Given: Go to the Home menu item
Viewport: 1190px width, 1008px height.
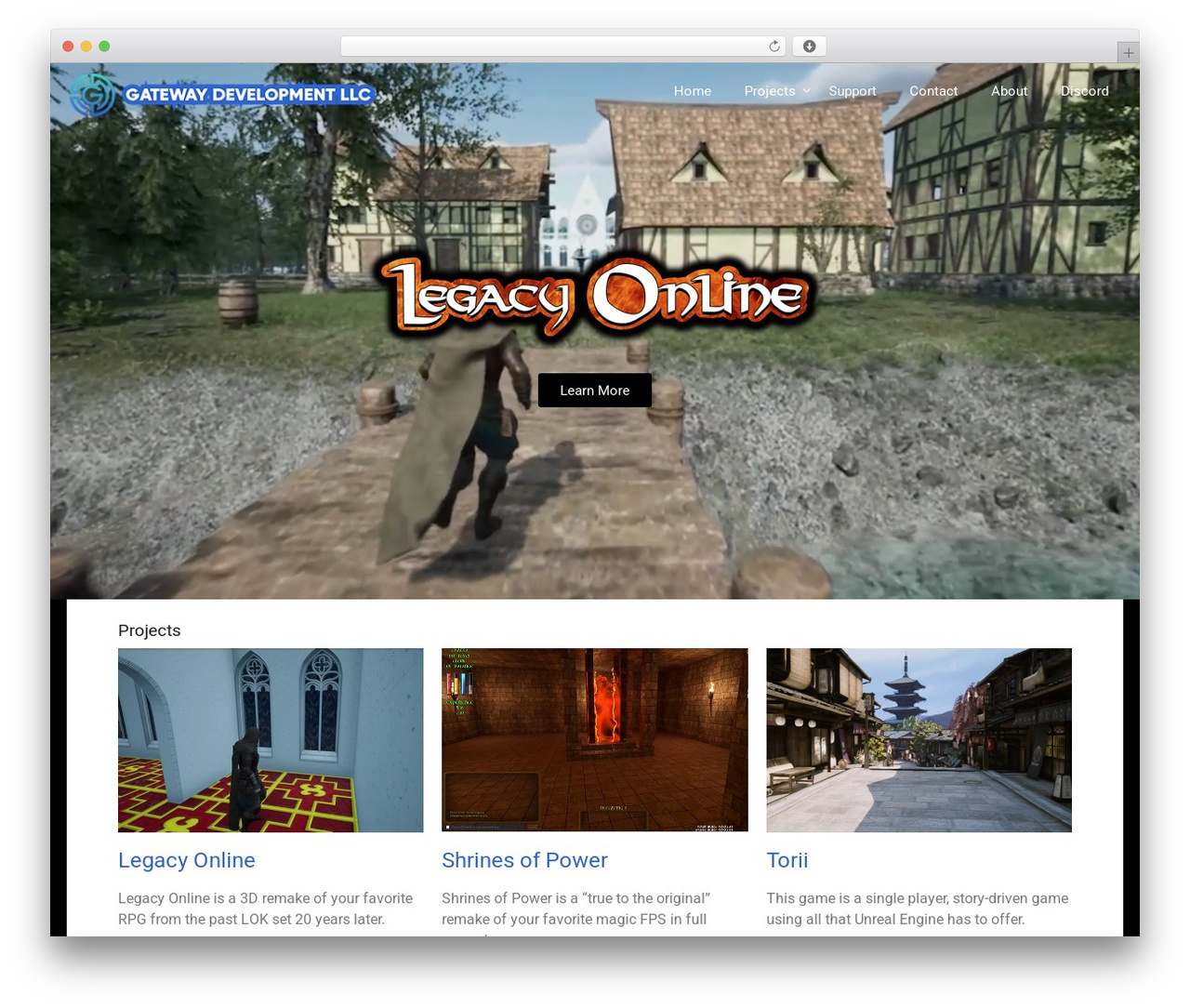Looking at the screenshot, I should click(x=693, y=91).
